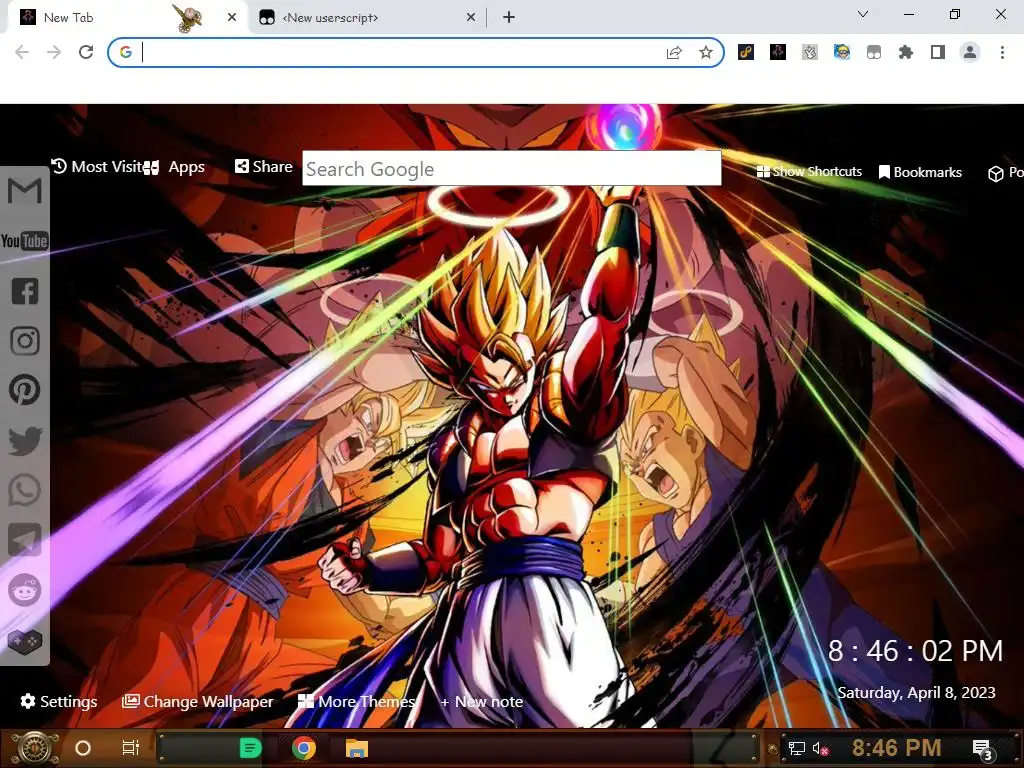Open Cortana circle on the taskbar
1024x768 pixels.
click(83, 748)
